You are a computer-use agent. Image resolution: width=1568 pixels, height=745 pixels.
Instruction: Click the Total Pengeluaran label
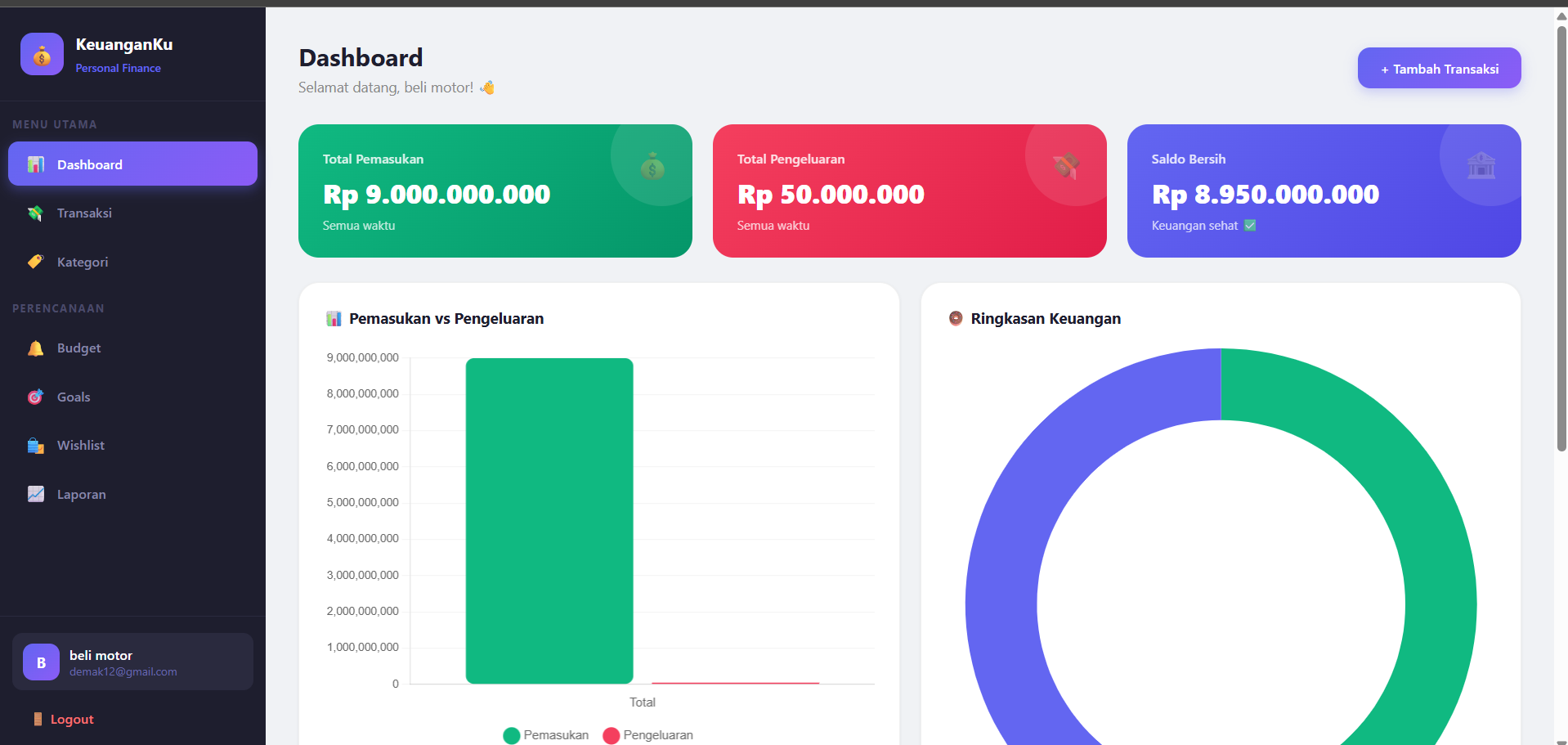point(791,159)
